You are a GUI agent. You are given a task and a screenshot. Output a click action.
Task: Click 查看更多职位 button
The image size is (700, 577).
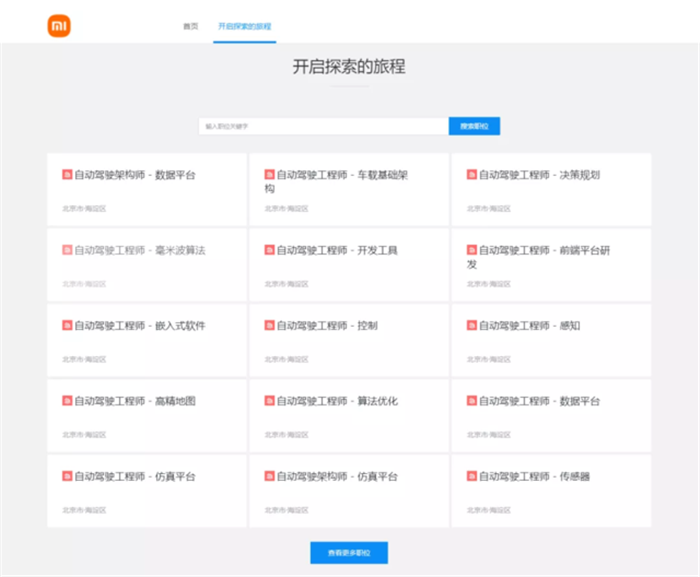(x=349, y=553)
